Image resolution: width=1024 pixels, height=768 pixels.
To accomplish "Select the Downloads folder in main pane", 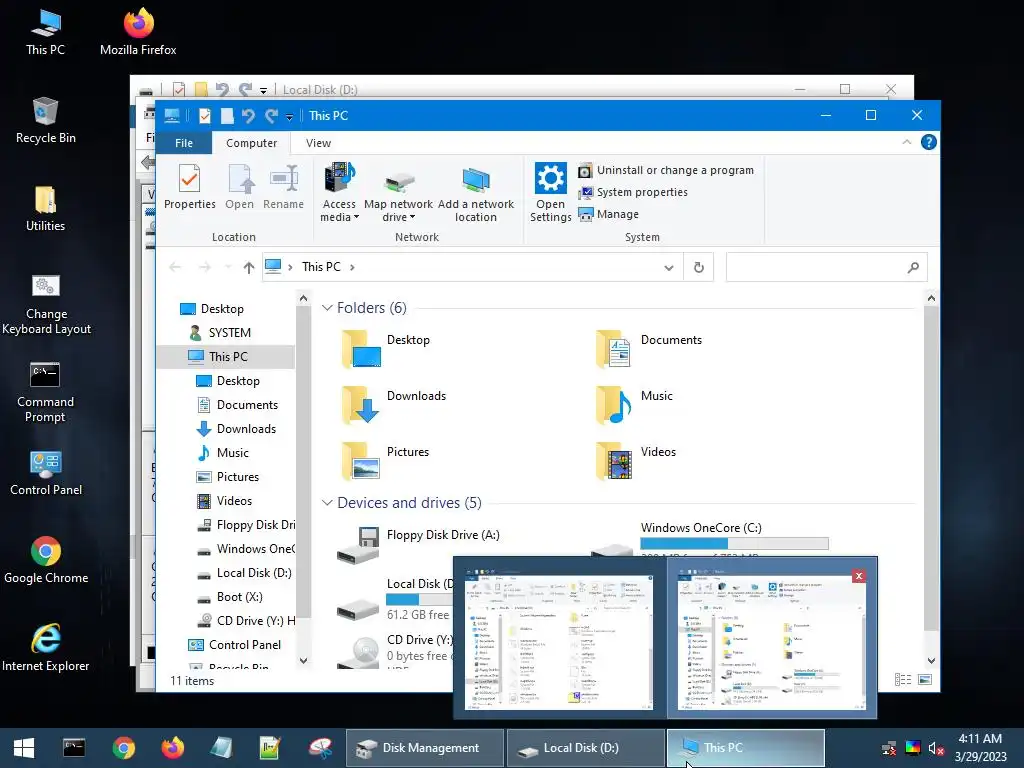I will pyautogui.click(x=393, y=405).
